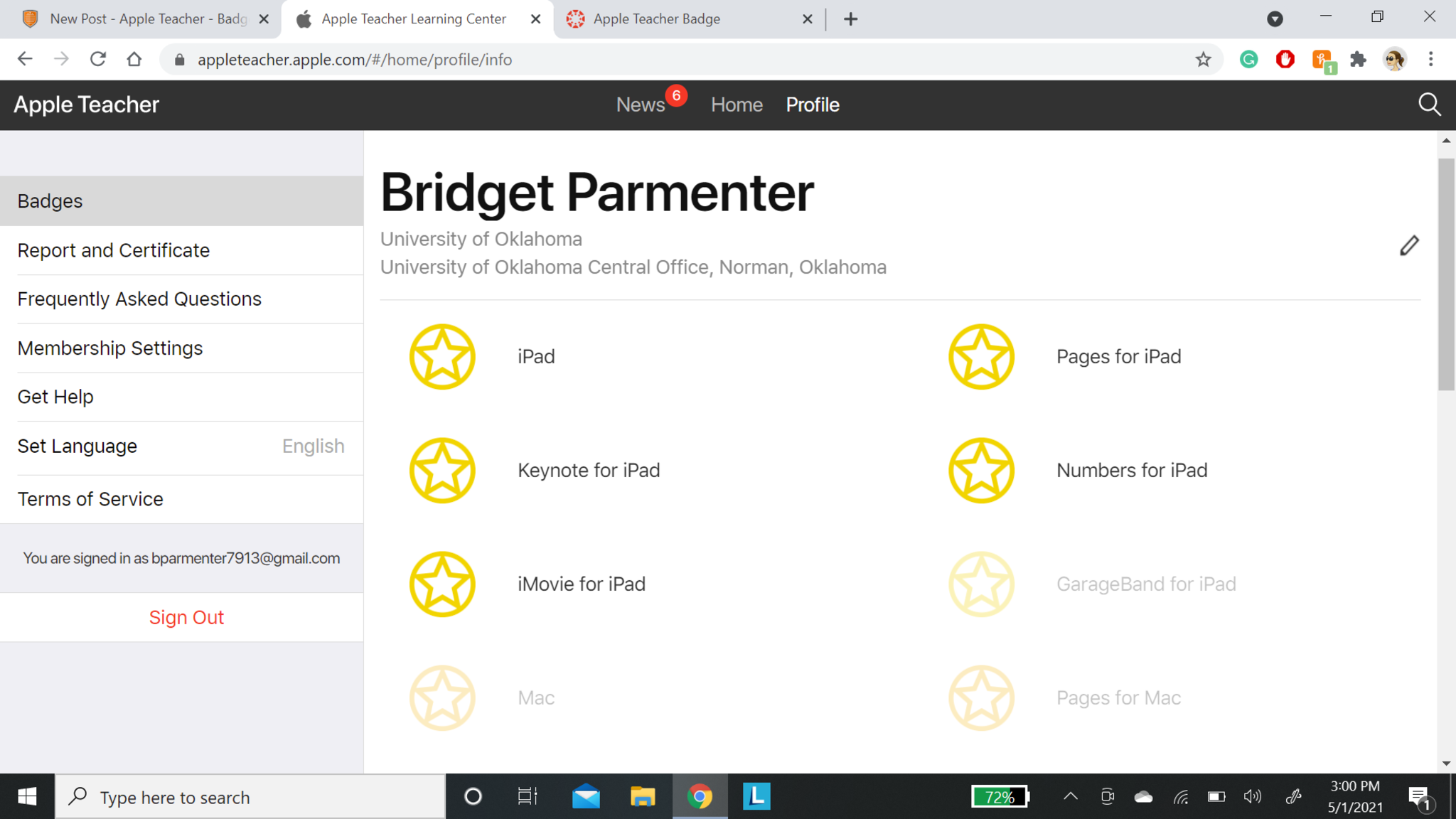The image size is (1456, 819).
Task: Show hidden system tray icons chevron
Action: pyautogui.click(x=1070, y=796)
